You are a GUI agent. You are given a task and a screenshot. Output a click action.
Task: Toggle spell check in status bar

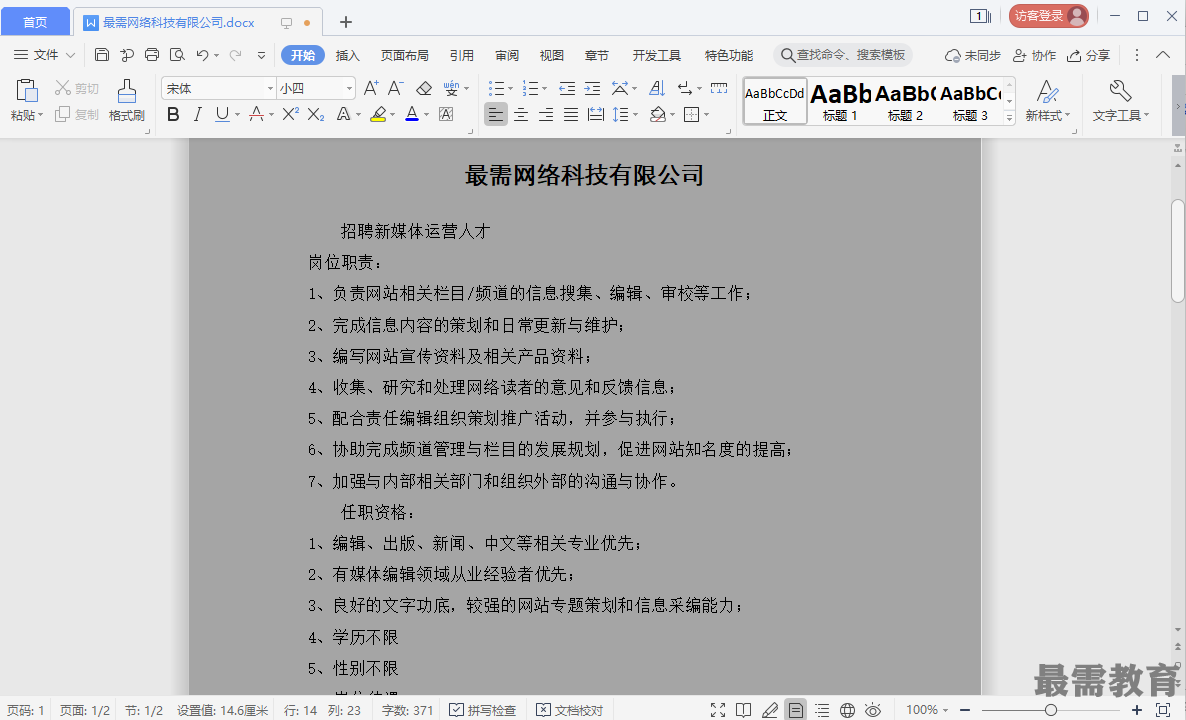(x=483, y=710)
